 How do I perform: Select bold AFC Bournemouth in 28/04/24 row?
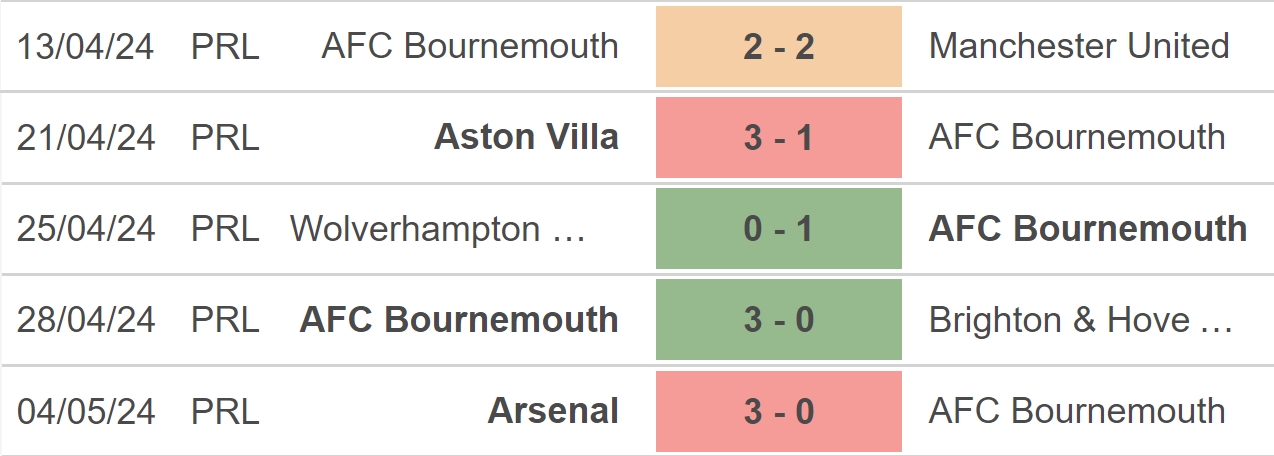[459, 320]
